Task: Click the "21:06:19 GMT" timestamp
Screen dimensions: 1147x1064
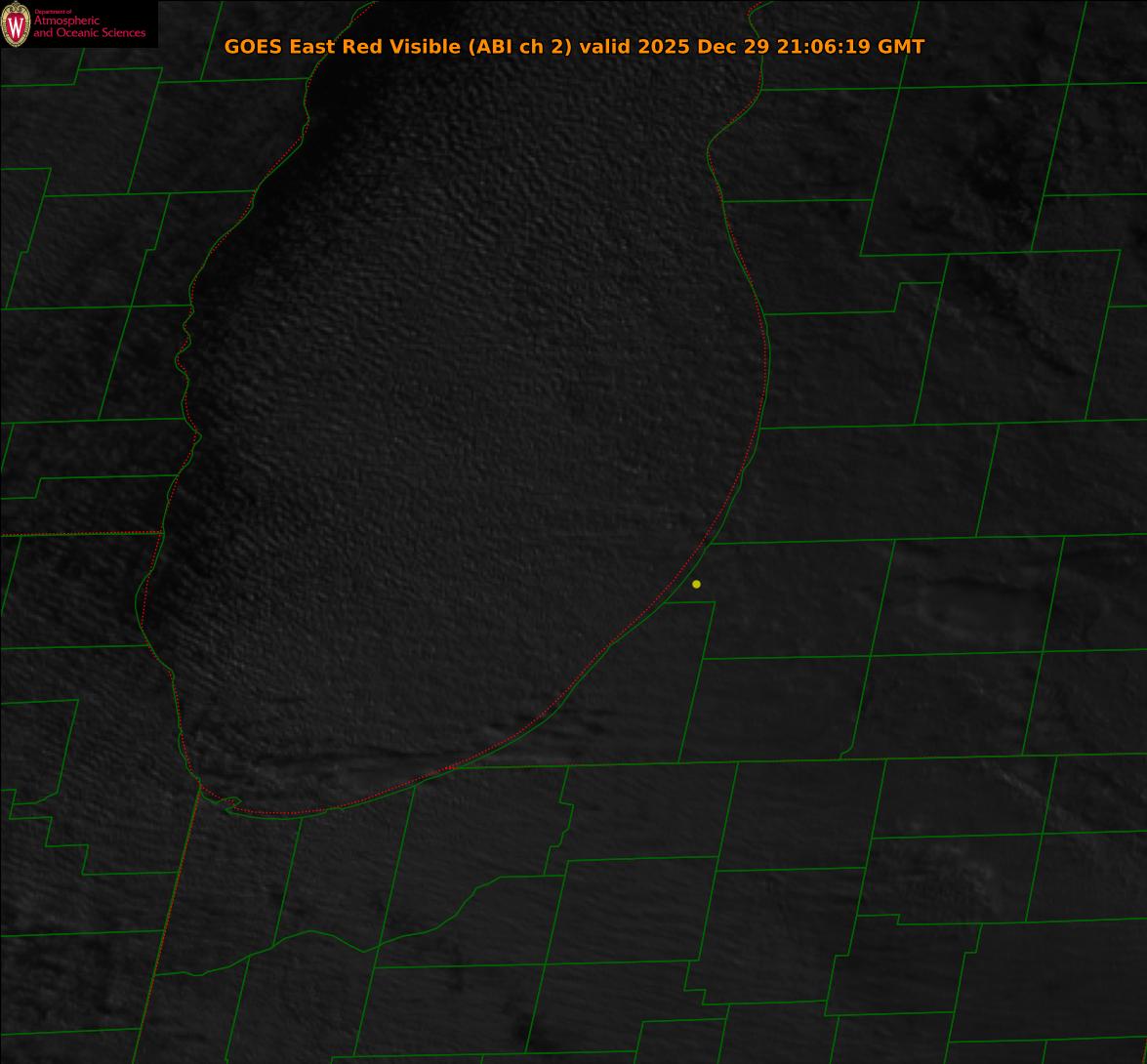Action: pyautogui.click(x=850, y=46)
